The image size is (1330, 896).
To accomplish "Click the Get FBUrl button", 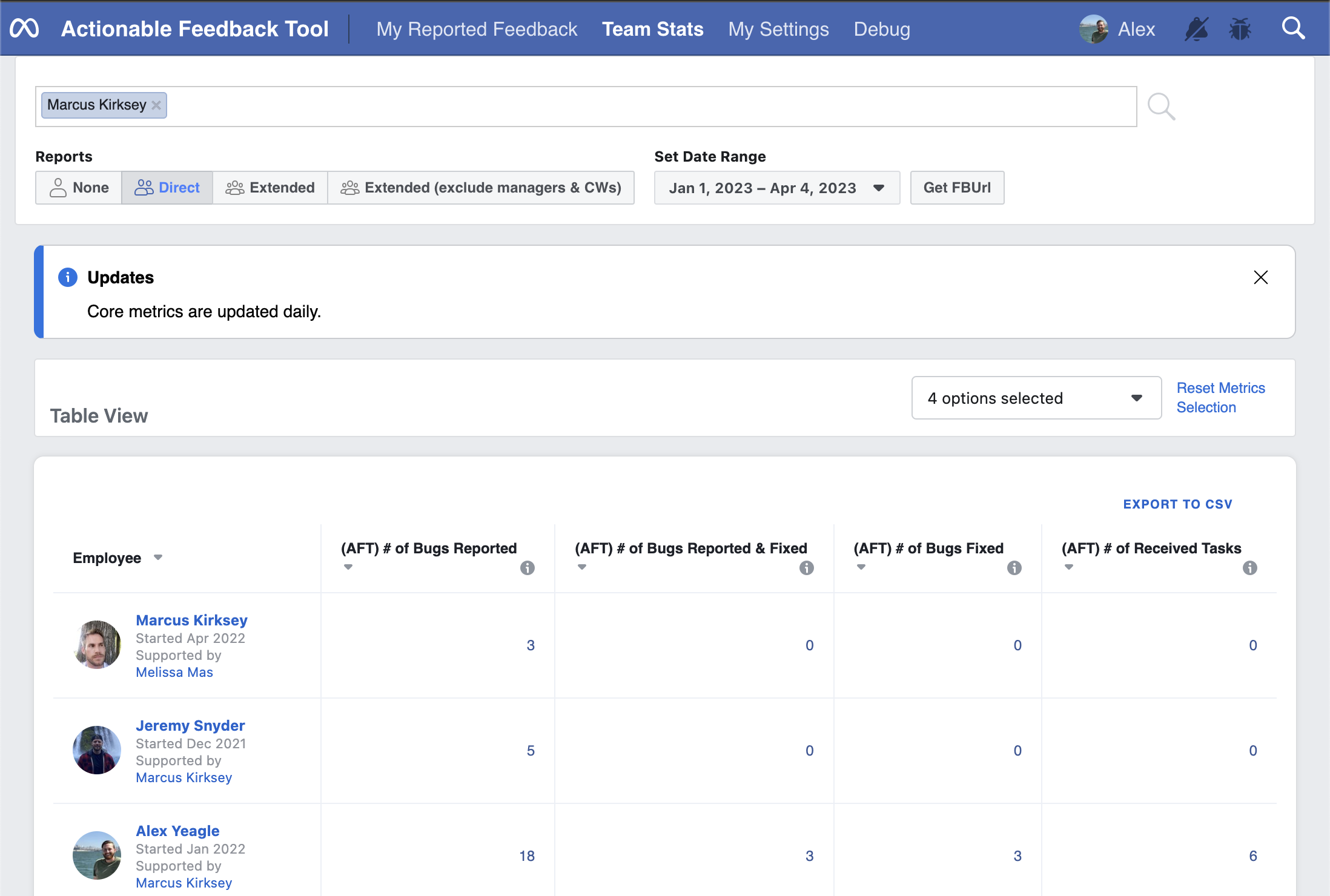I will tap(957, 188).
